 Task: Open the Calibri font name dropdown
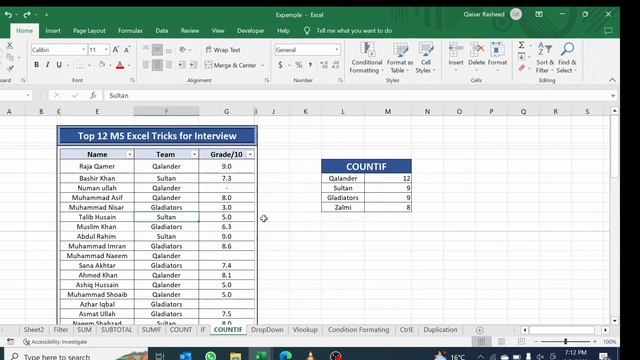(84, 50)
